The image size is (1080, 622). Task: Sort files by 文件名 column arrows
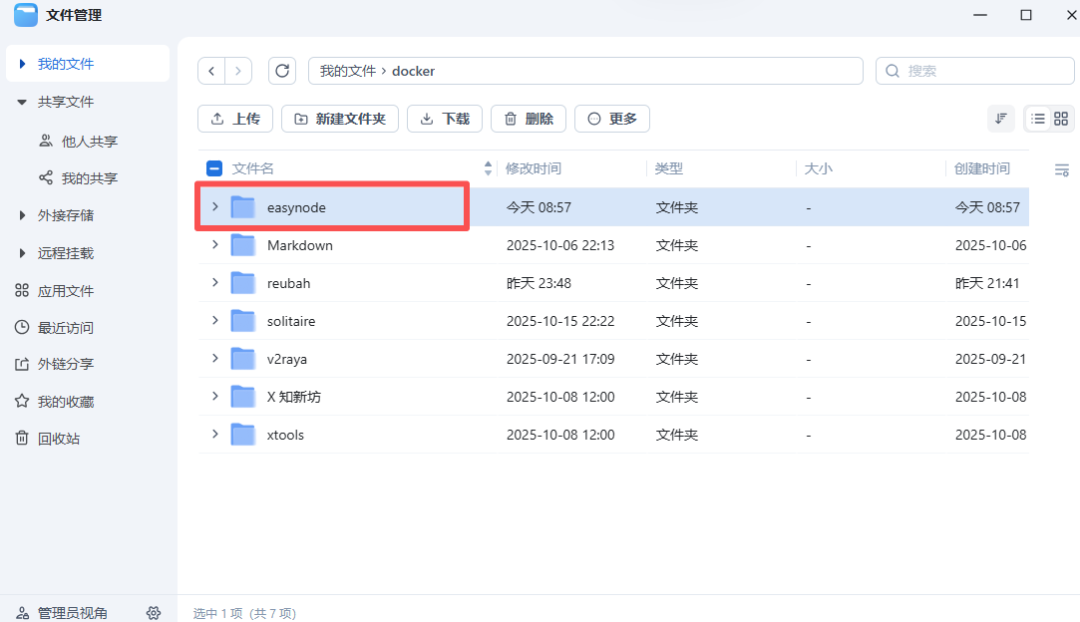click(x=487, y=168)
